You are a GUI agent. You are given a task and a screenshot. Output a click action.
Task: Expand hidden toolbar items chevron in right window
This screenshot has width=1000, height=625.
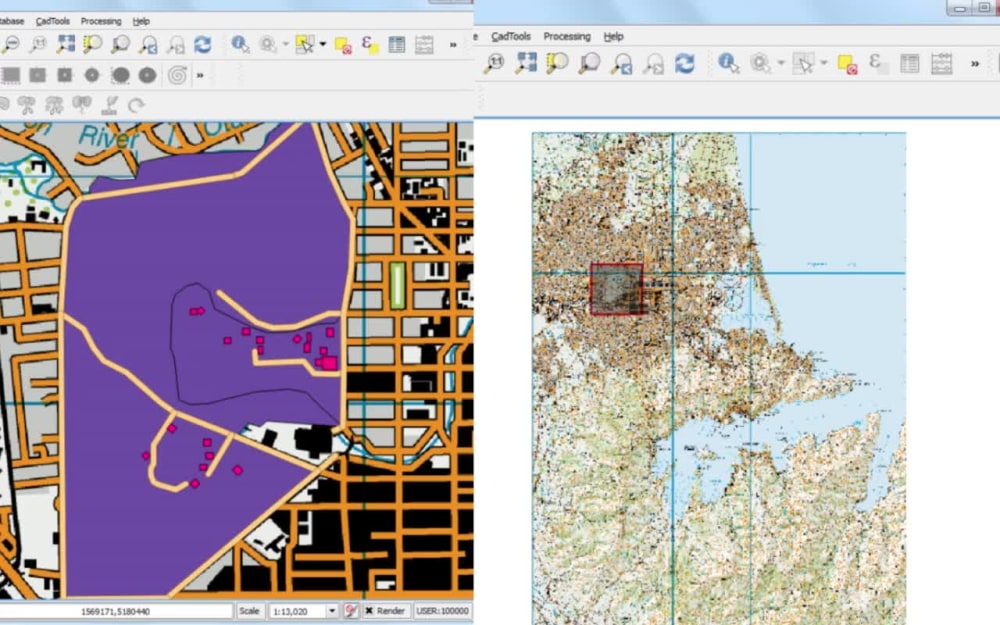pyautogui.click(x=975, y=64)
